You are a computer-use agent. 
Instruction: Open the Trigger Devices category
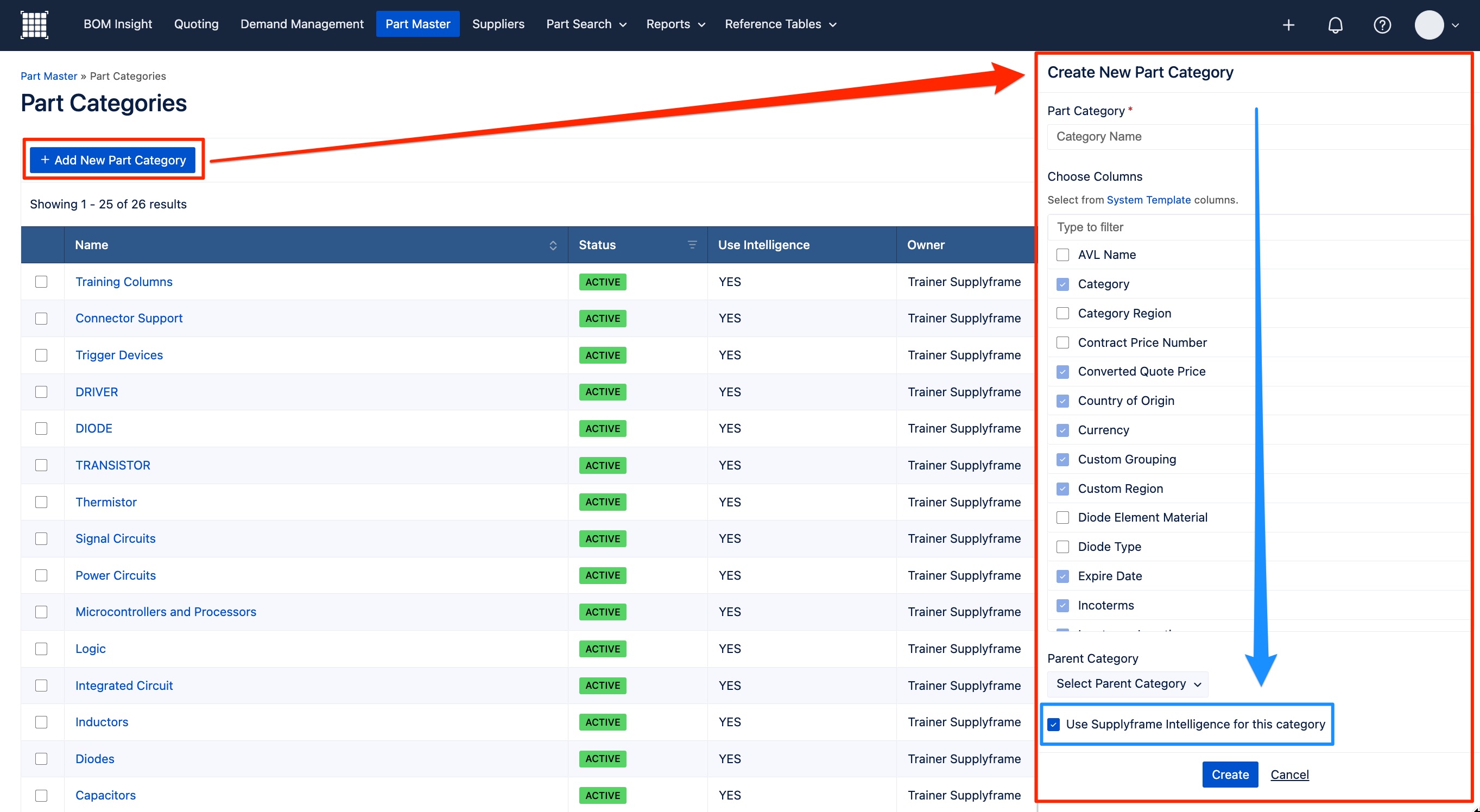pyautogui.click(x=119, y=355)
